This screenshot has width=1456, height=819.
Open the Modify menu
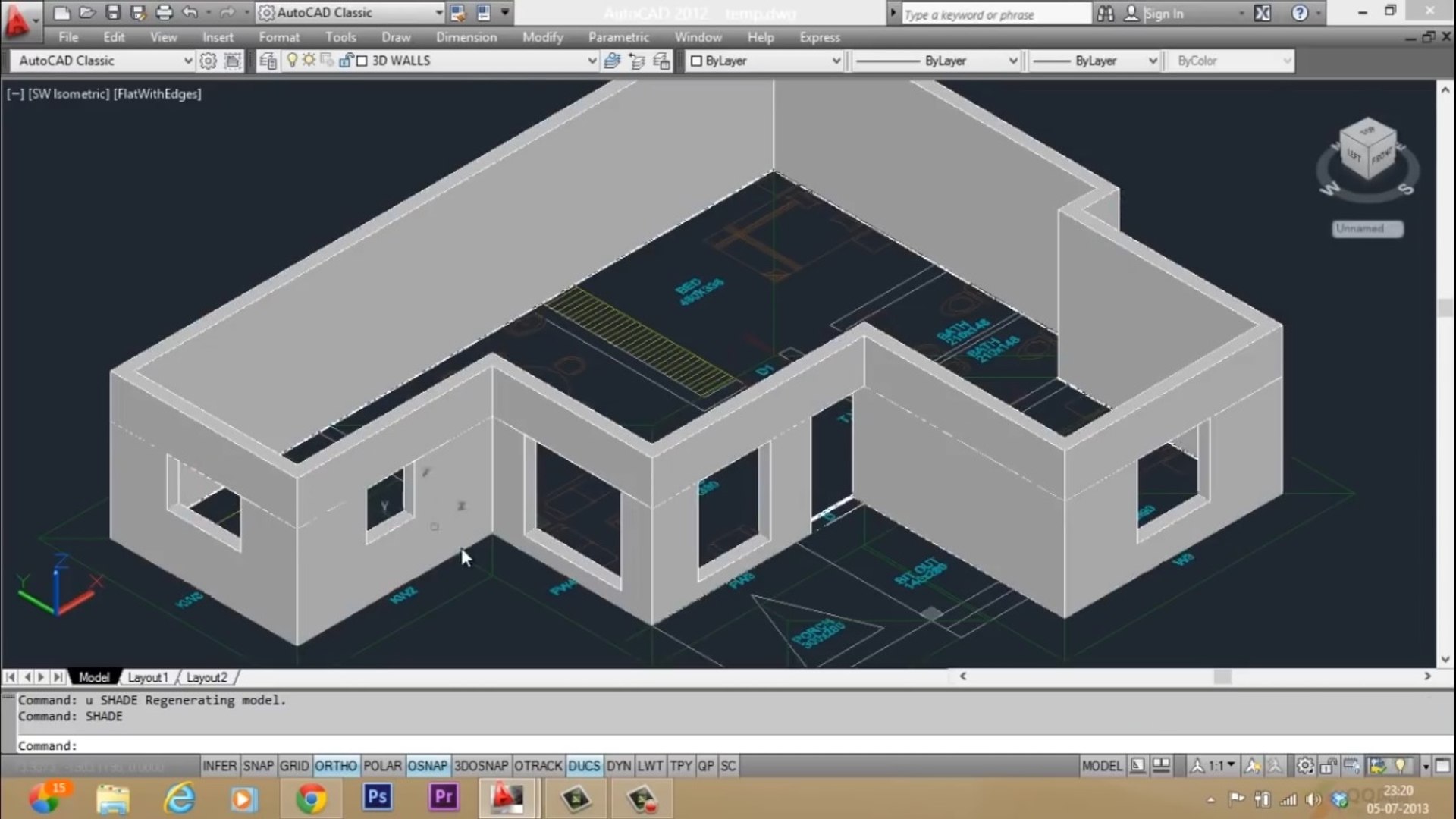pyautogui.click(x=542, y=37)
